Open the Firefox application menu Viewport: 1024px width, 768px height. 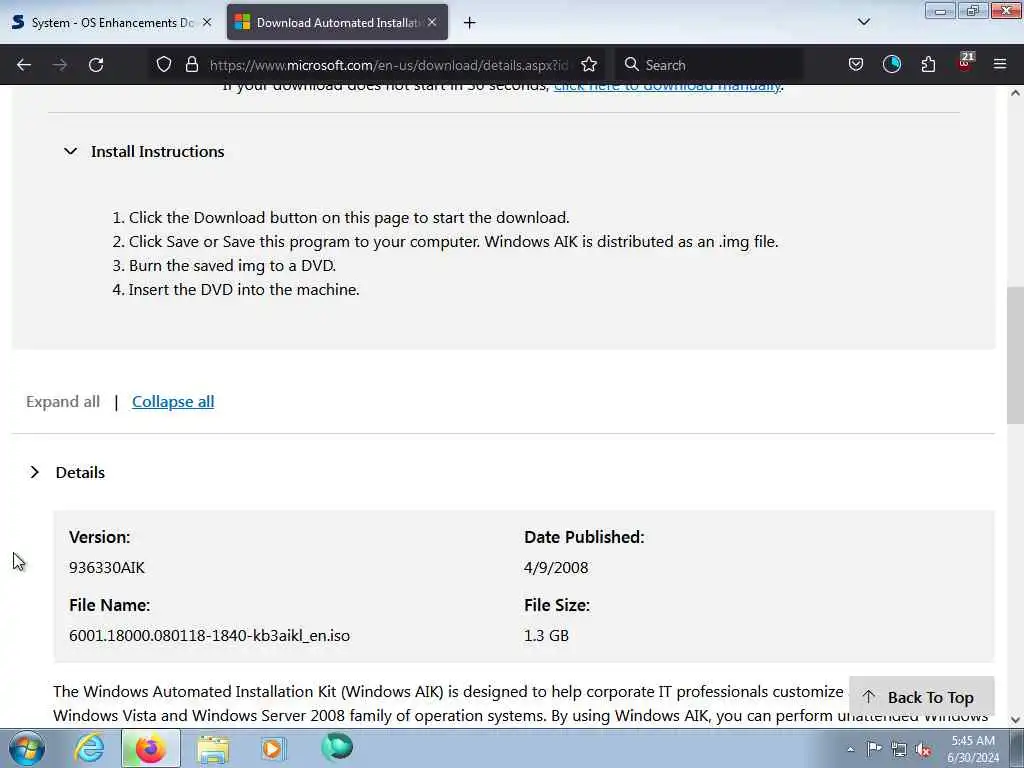[1000, 65]
